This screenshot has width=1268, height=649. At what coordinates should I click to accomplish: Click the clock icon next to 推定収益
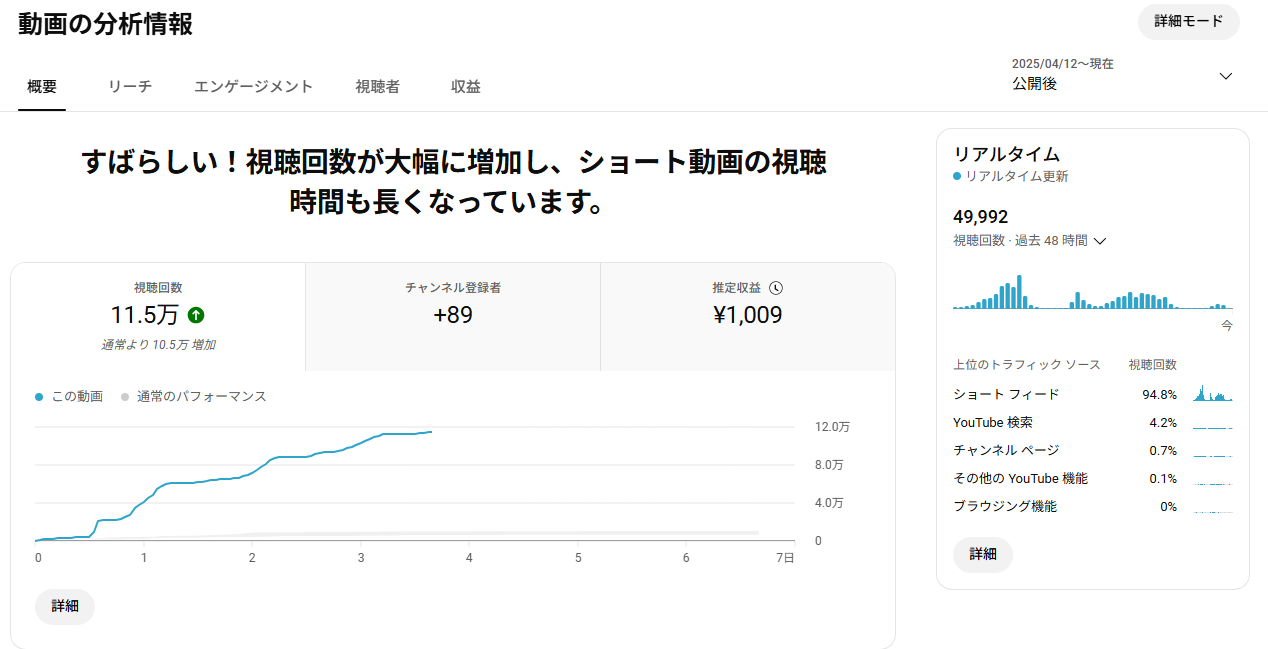tap(776, 288)
